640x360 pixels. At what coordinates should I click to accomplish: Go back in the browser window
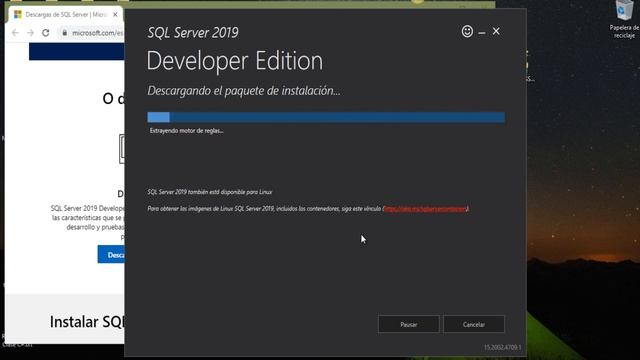coord(15,33)
